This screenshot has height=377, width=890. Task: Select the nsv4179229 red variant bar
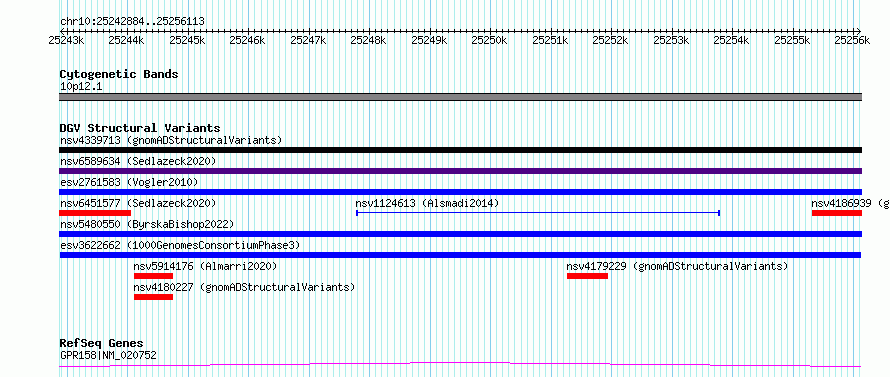click(x=587, y=276)
